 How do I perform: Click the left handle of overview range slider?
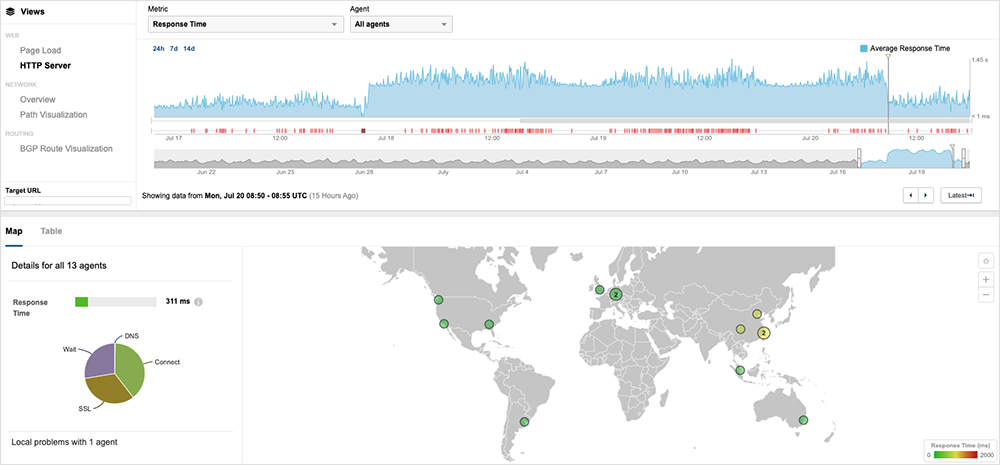click(859, 157)
